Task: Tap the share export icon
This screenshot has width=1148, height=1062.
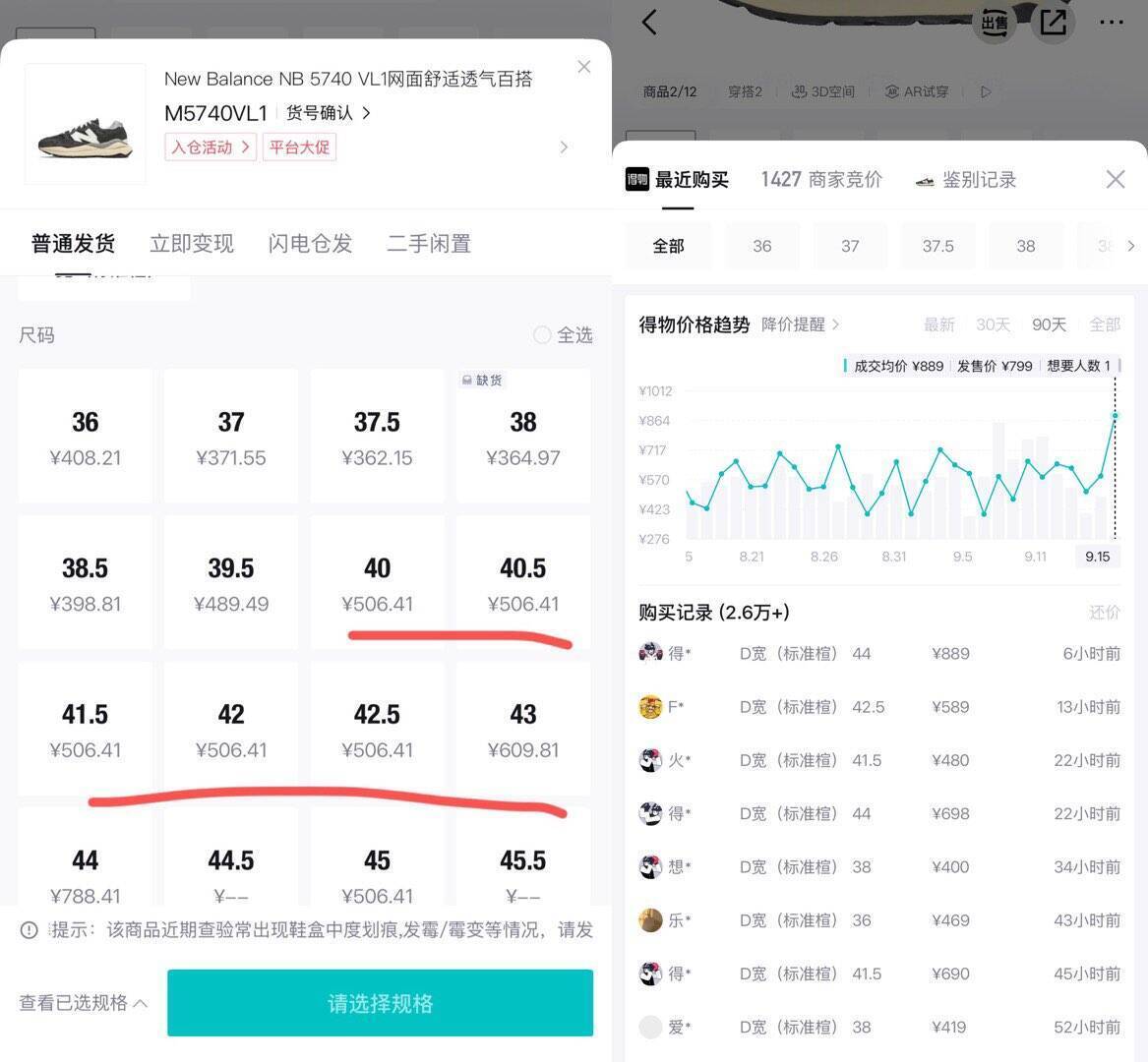Action: point(1053,22)
